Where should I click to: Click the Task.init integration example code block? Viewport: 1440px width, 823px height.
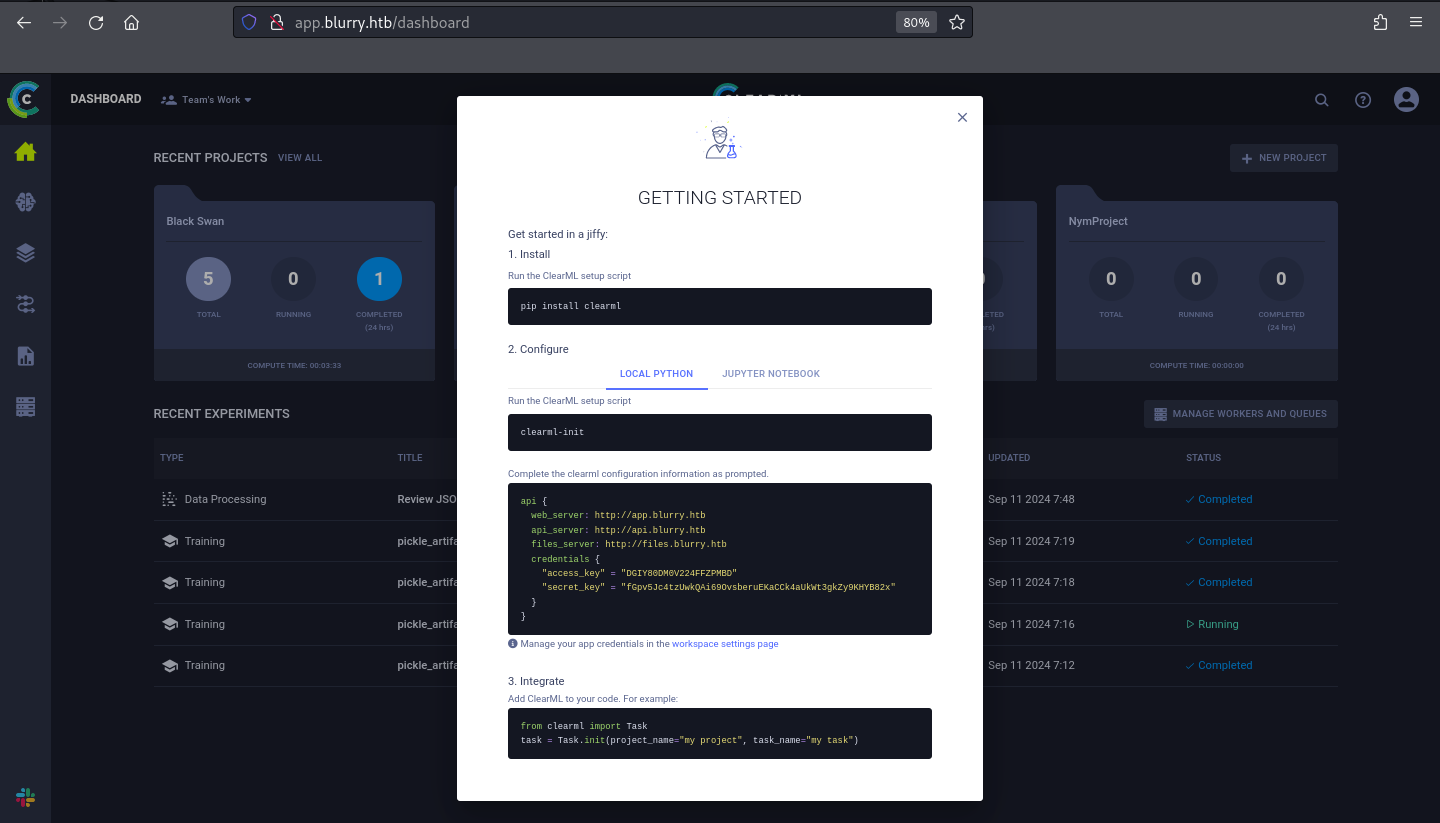(x=720, y=733)
